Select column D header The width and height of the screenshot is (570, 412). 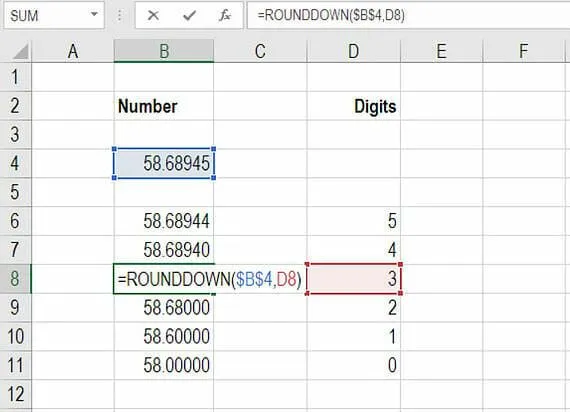[354, 51]
